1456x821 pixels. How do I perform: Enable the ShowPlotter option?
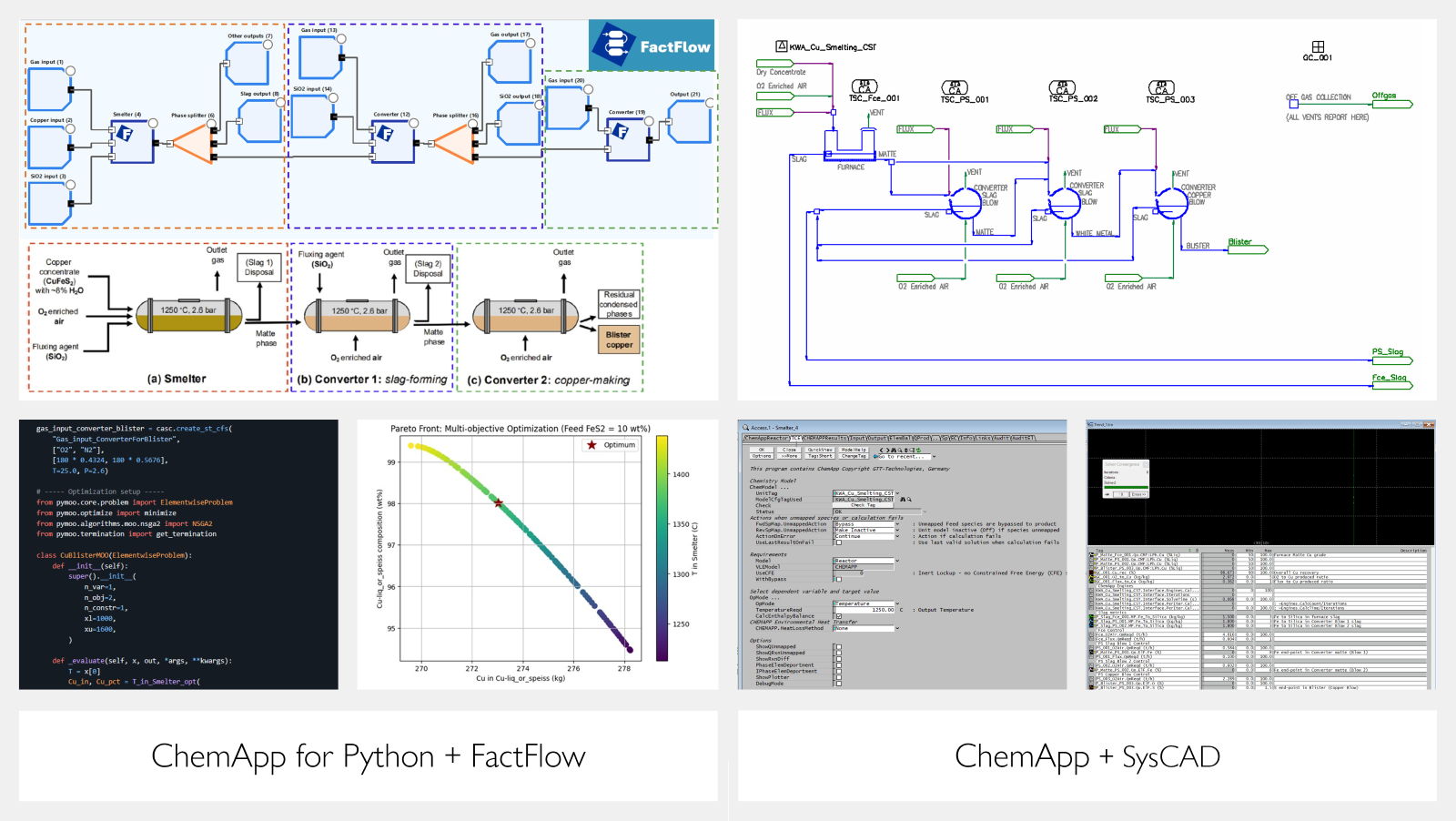(839, 677)
